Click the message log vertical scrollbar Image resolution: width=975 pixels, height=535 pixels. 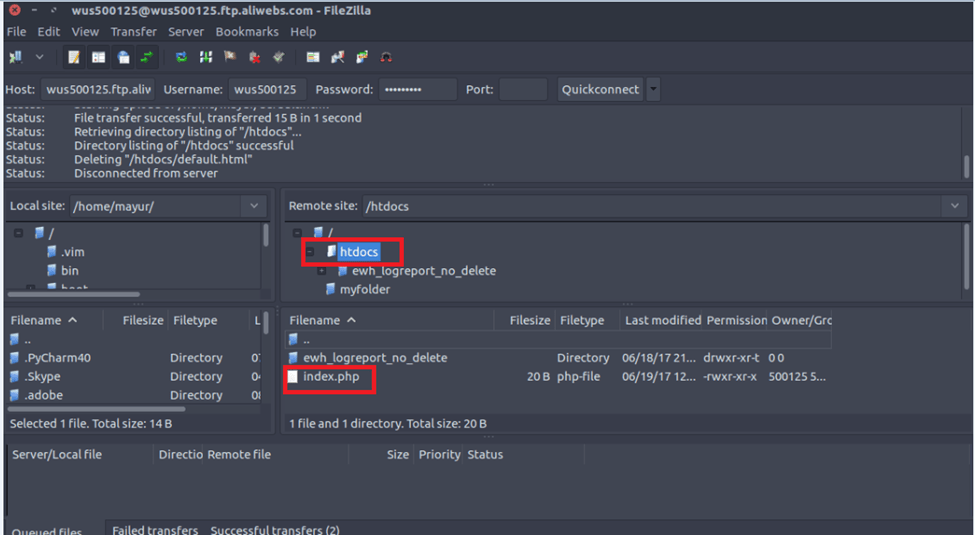[966, 166]
